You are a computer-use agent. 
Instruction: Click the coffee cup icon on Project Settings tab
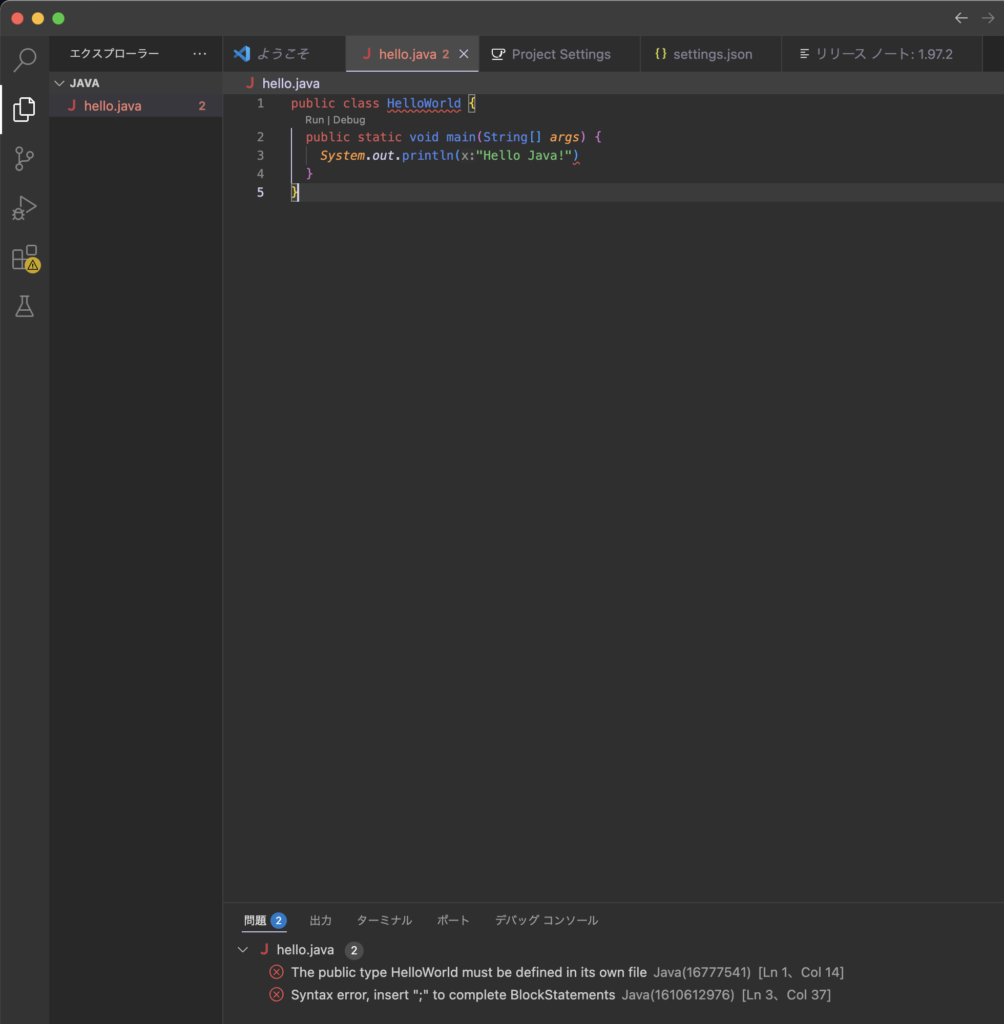click(x=498, y=54)
